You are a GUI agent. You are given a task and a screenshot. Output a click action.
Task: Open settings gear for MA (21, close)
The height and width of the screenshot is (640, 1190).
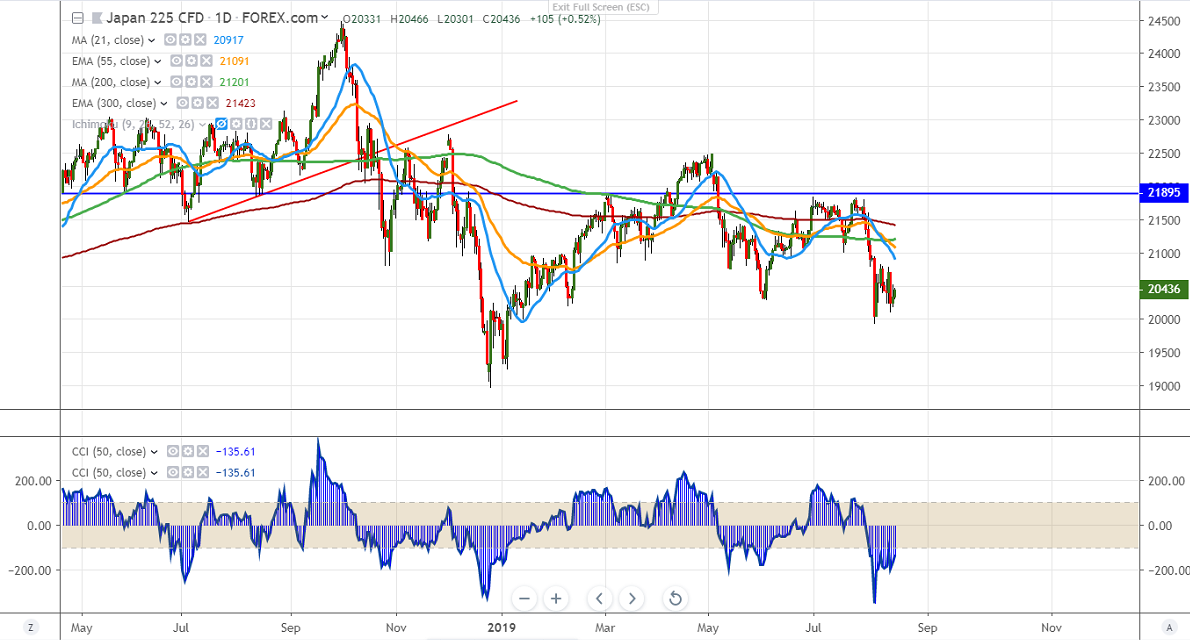pos(185,39)
